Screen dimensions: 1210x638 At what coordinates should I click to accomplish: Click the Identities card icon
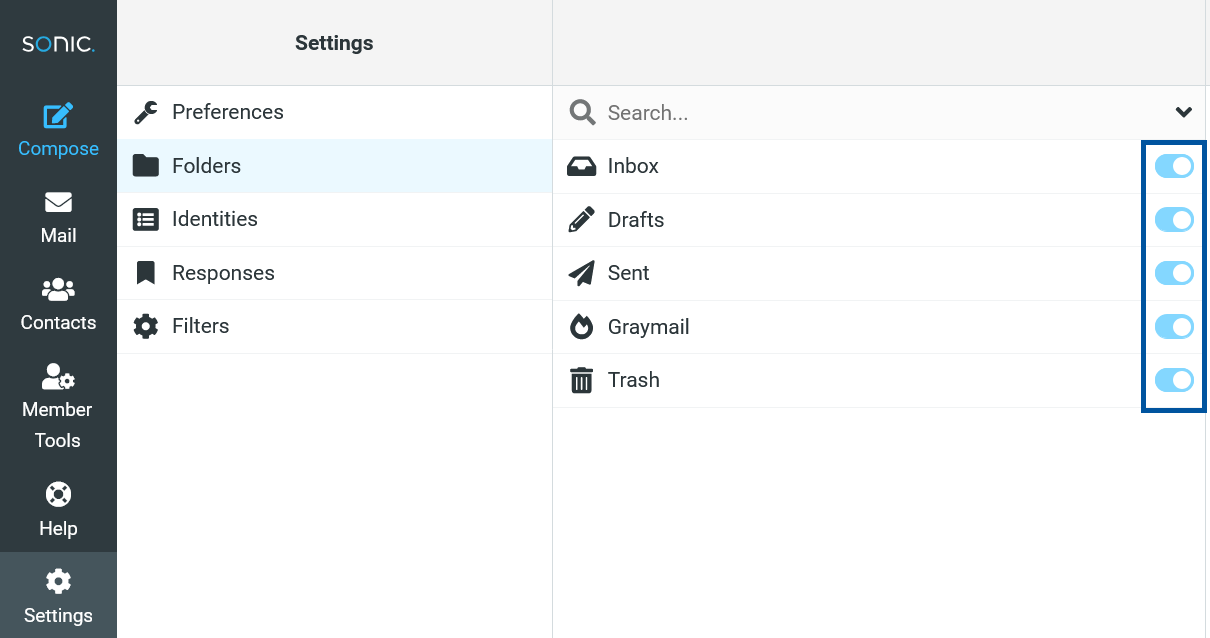(x=146, y=219)
